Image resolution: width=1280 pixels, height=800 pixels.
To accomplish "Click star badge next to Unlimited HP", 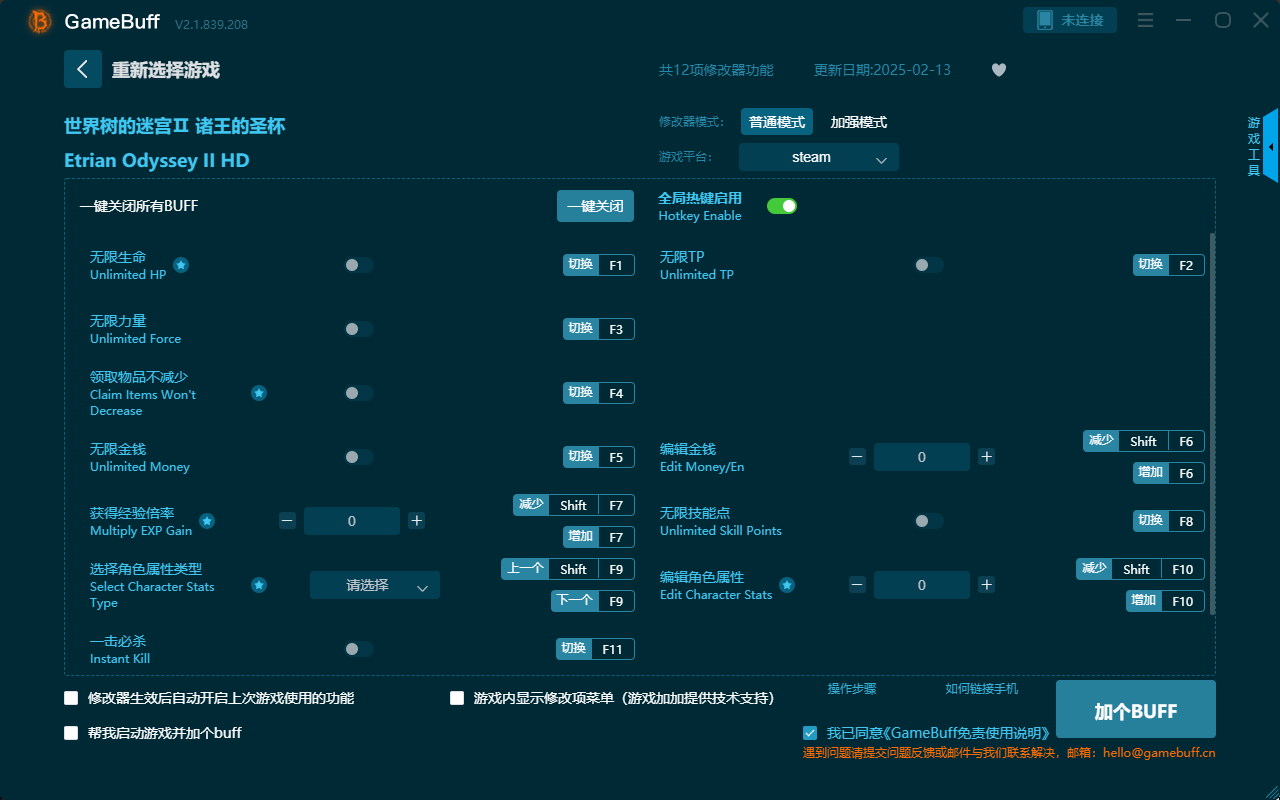I will 181,265.
